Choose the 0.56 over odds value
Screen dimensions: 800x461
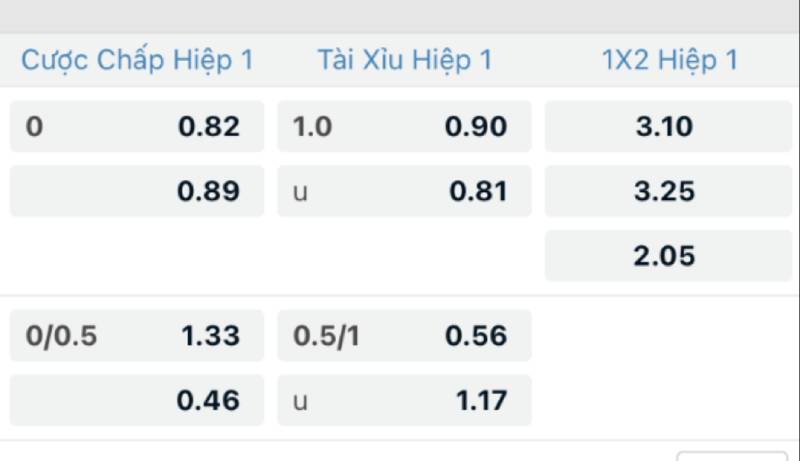click(476, 336)
